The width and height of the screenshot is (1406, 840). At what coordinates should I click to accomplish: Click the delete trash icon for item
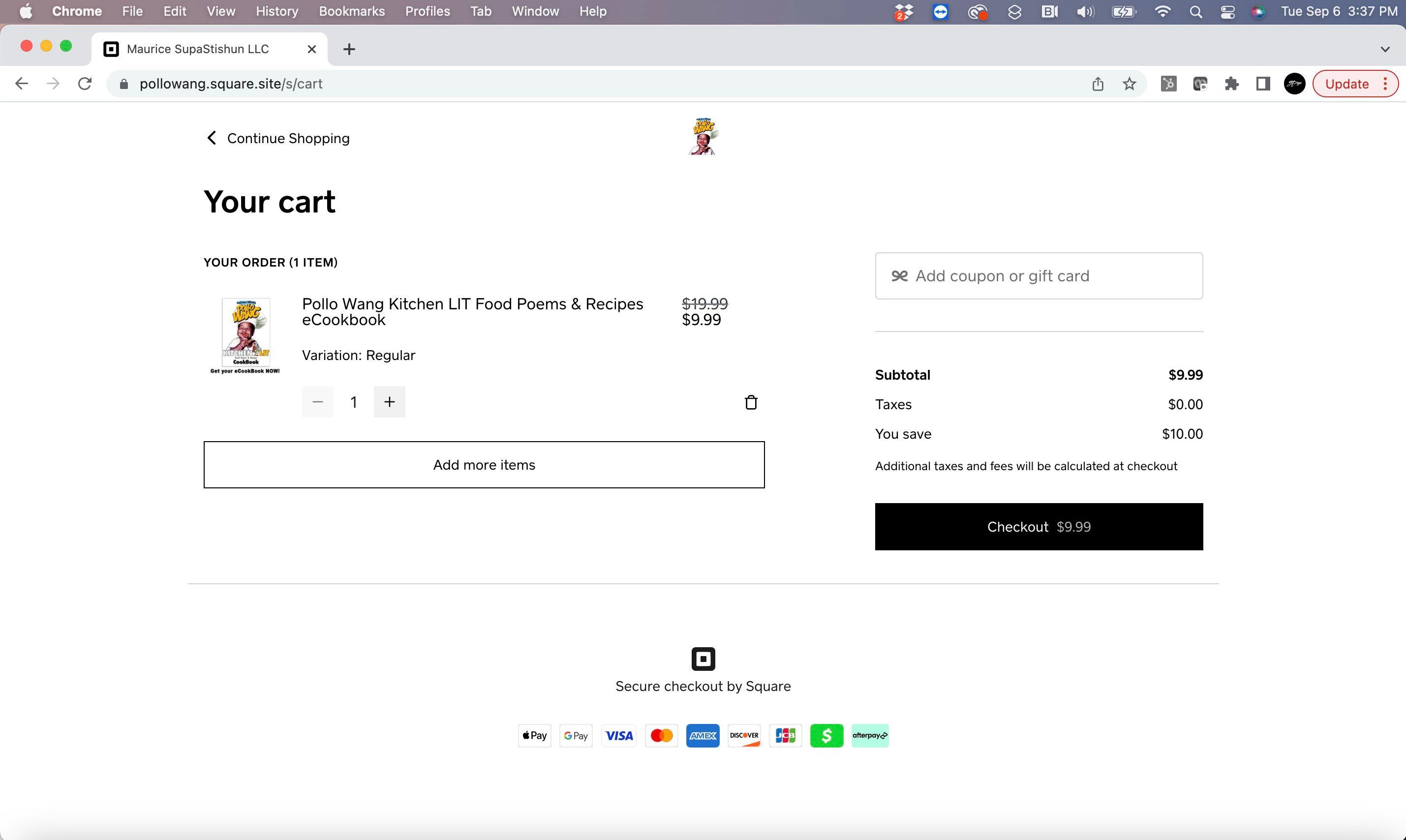click(750, 401)
